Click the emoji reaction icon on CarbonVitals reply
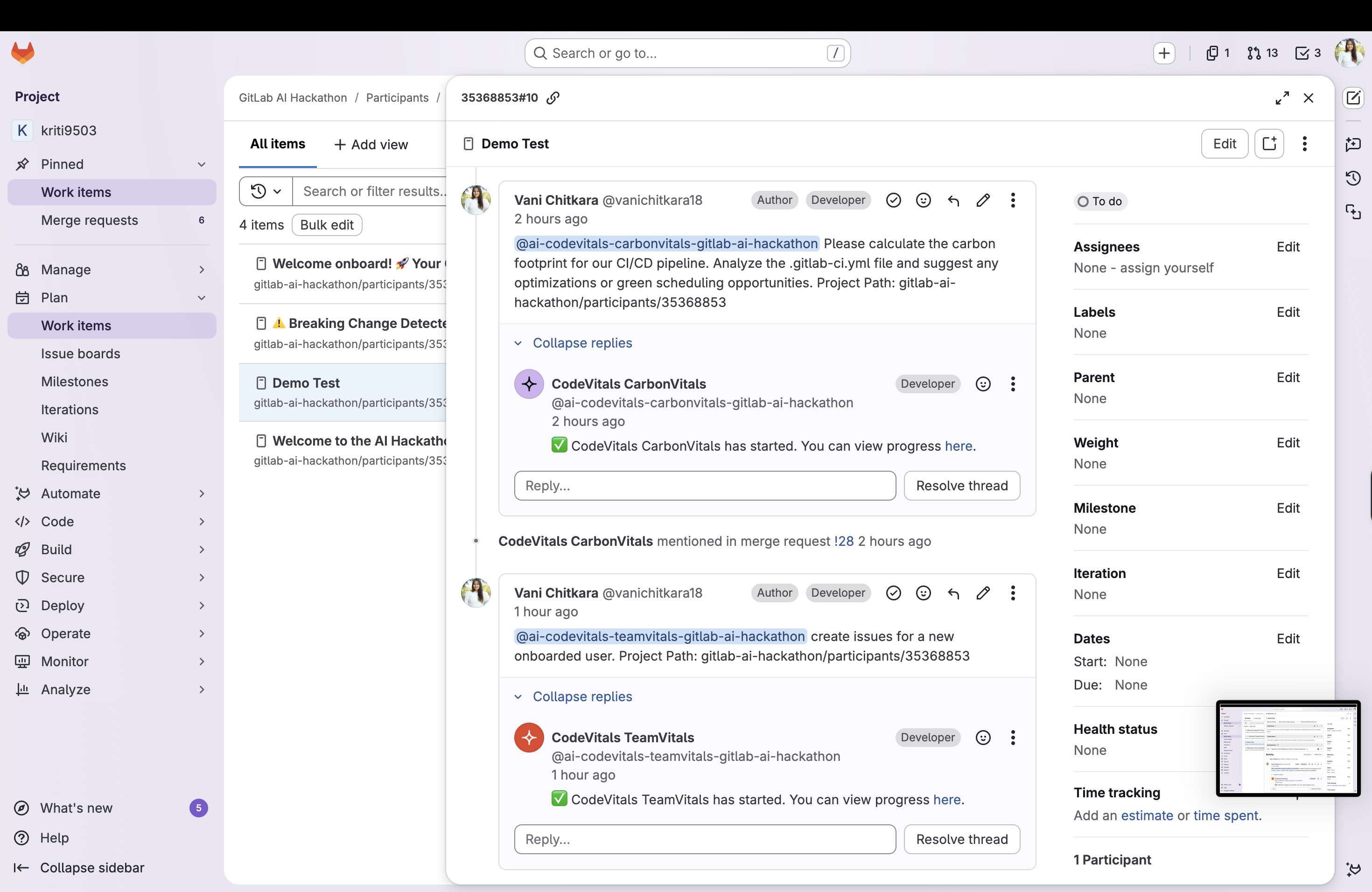 (x=983, y=384)
